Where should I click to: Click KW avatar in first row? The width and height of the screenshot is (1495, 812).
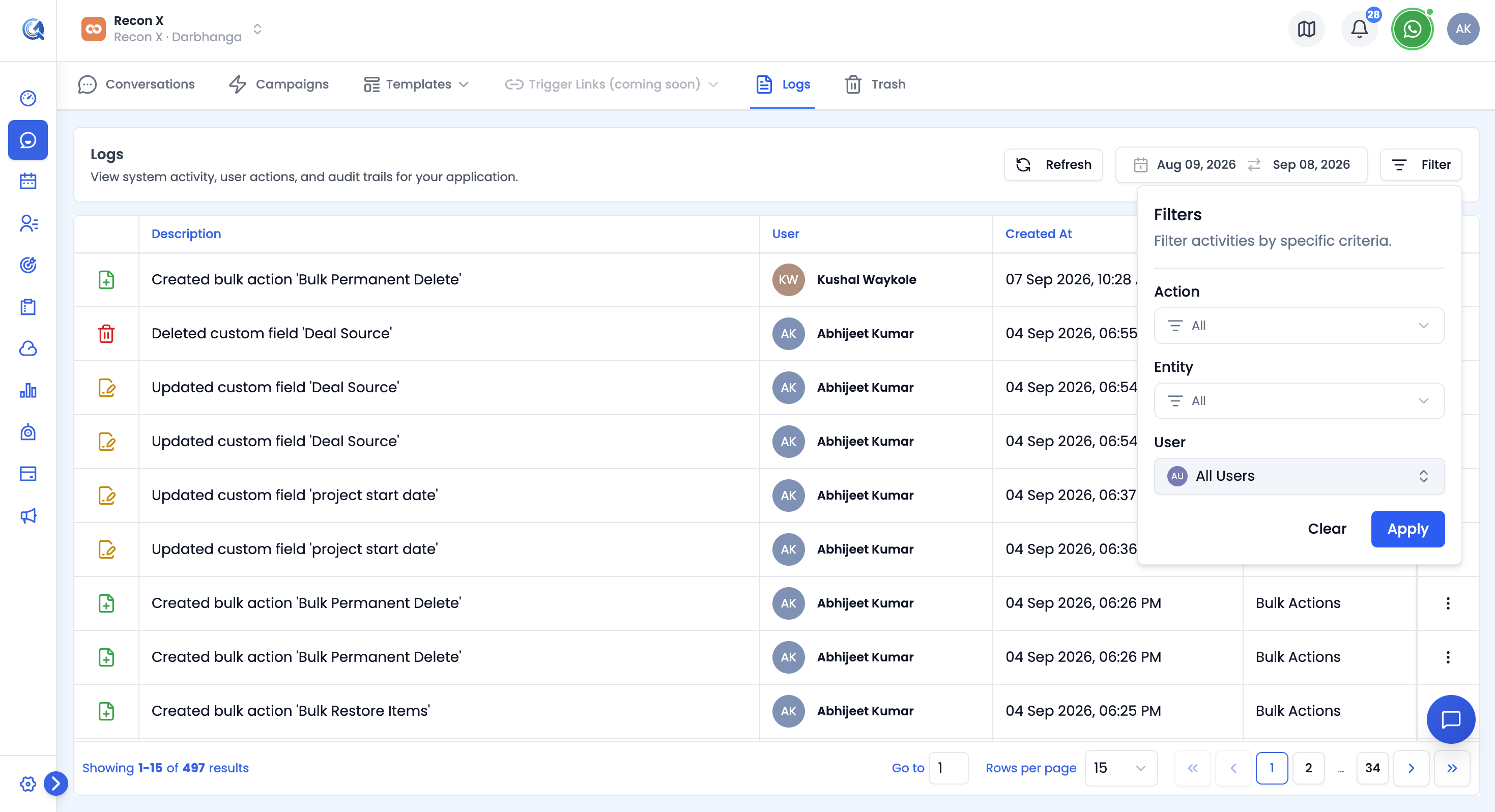pyautogui.click(x=788, y=280)
